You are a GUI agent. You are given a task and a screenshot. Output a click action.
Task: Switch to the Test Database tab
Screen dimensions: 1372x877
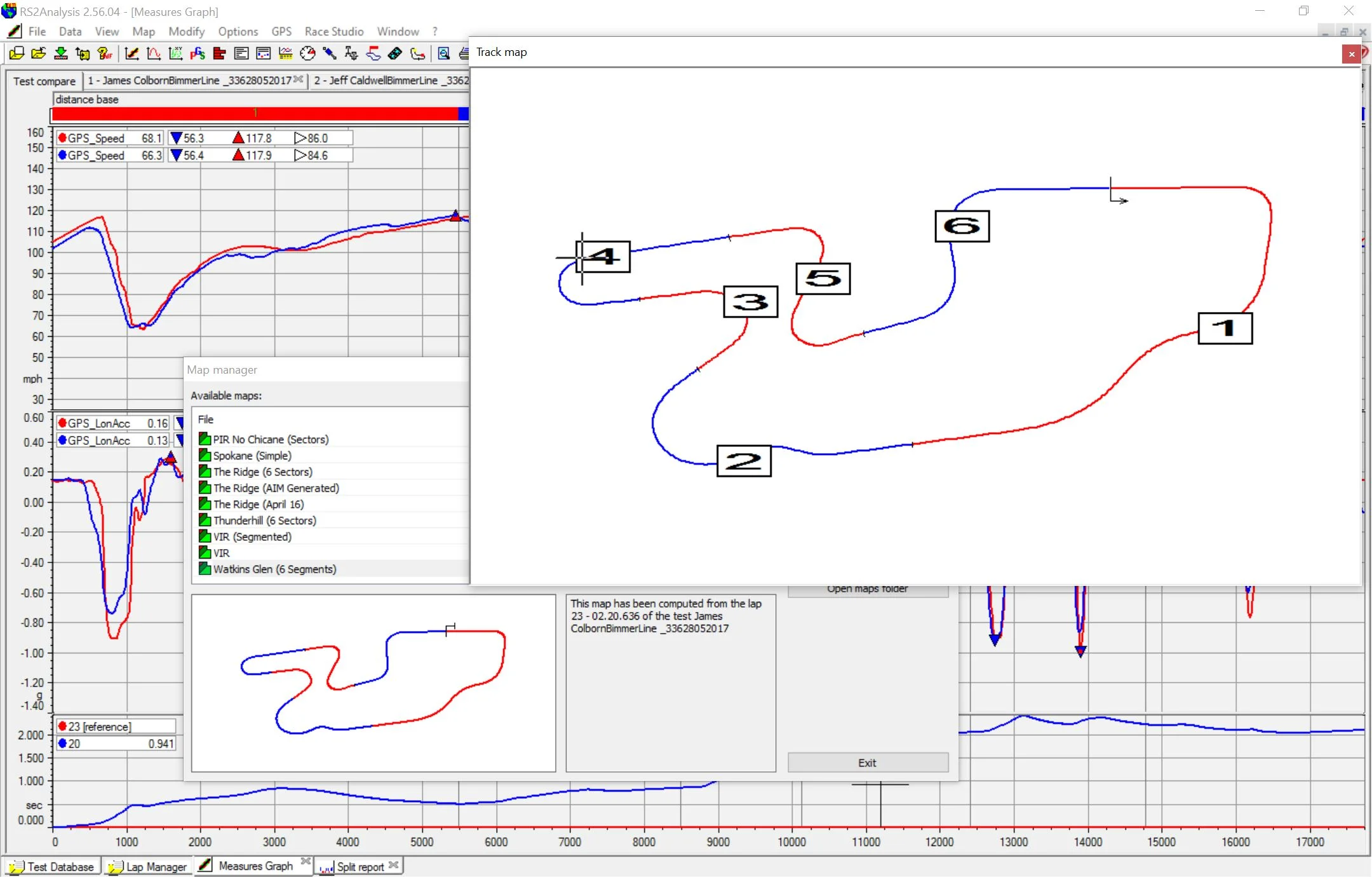53,866
